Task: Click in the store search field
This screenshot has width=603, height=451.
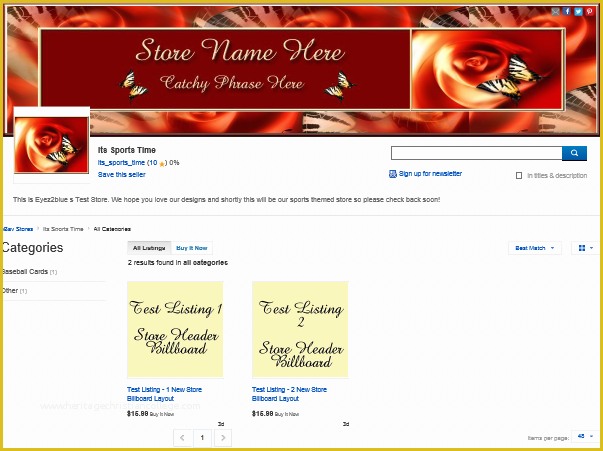Action: (476, 153)
